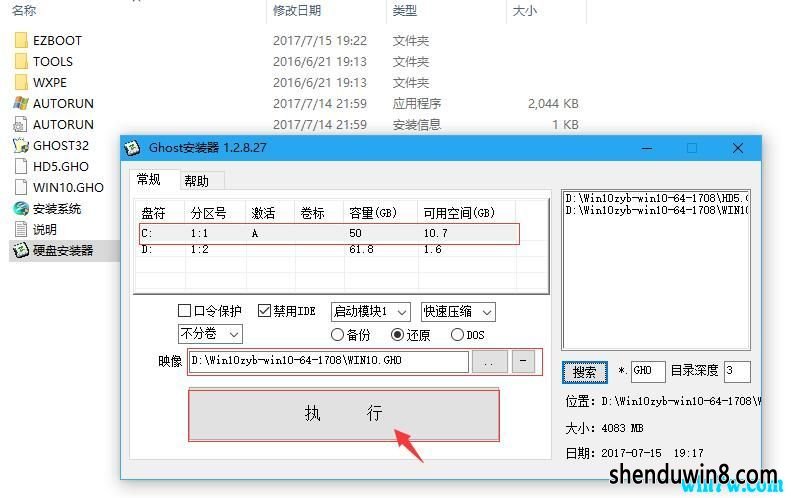Viewport: 791px width, 498px height.
Task: Click the 容量(GB) column header
Action: [x=381, y=213]
